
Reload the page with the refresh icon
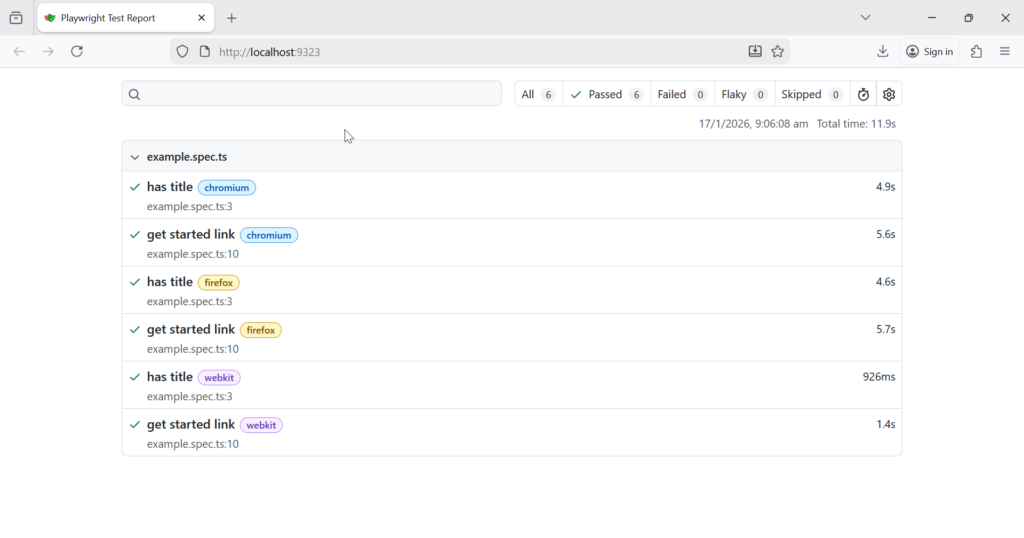point(77,52)
